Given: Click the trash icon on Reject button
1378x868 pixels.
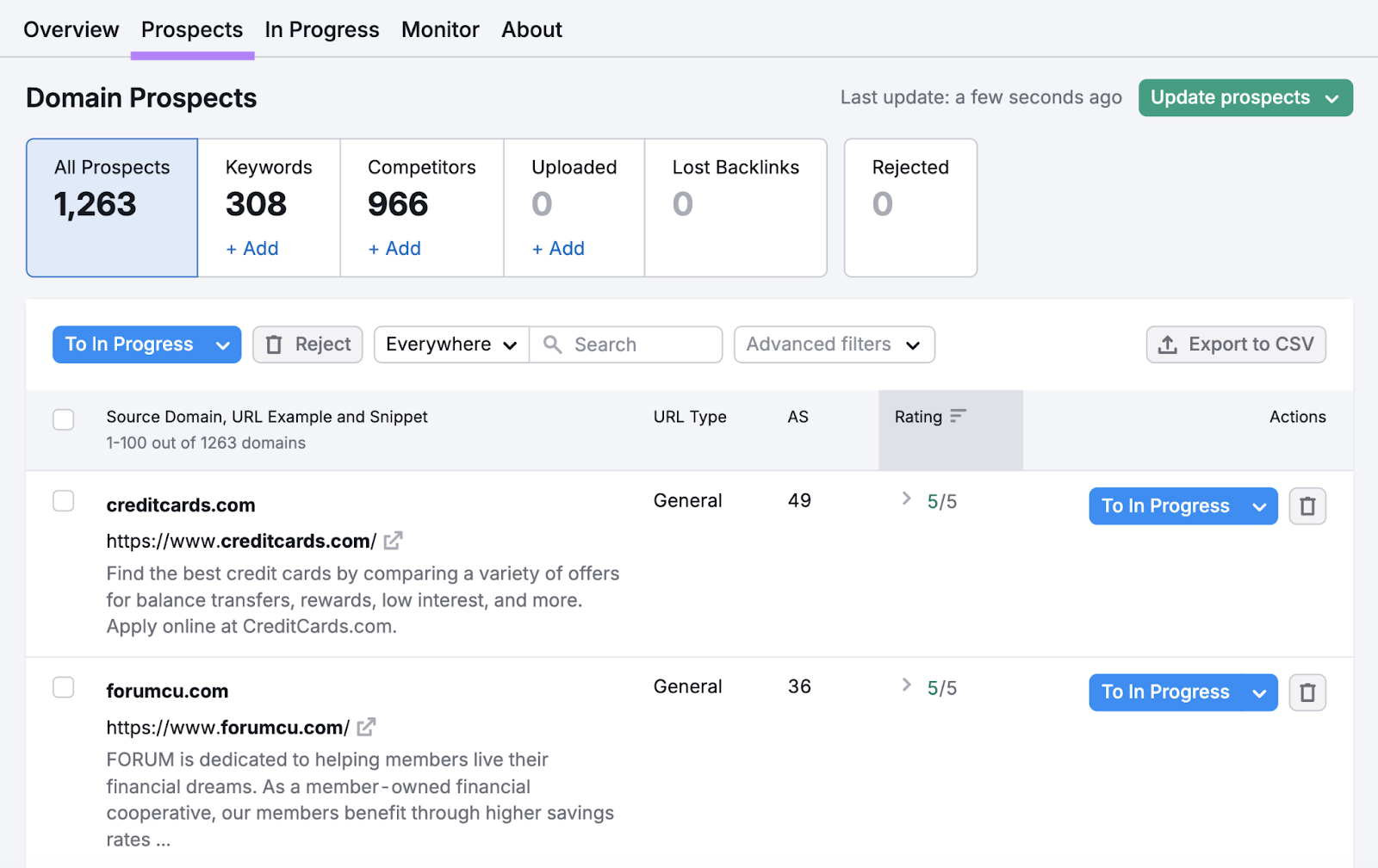Looking at the screenshot, I should click(x=275, y=344).
